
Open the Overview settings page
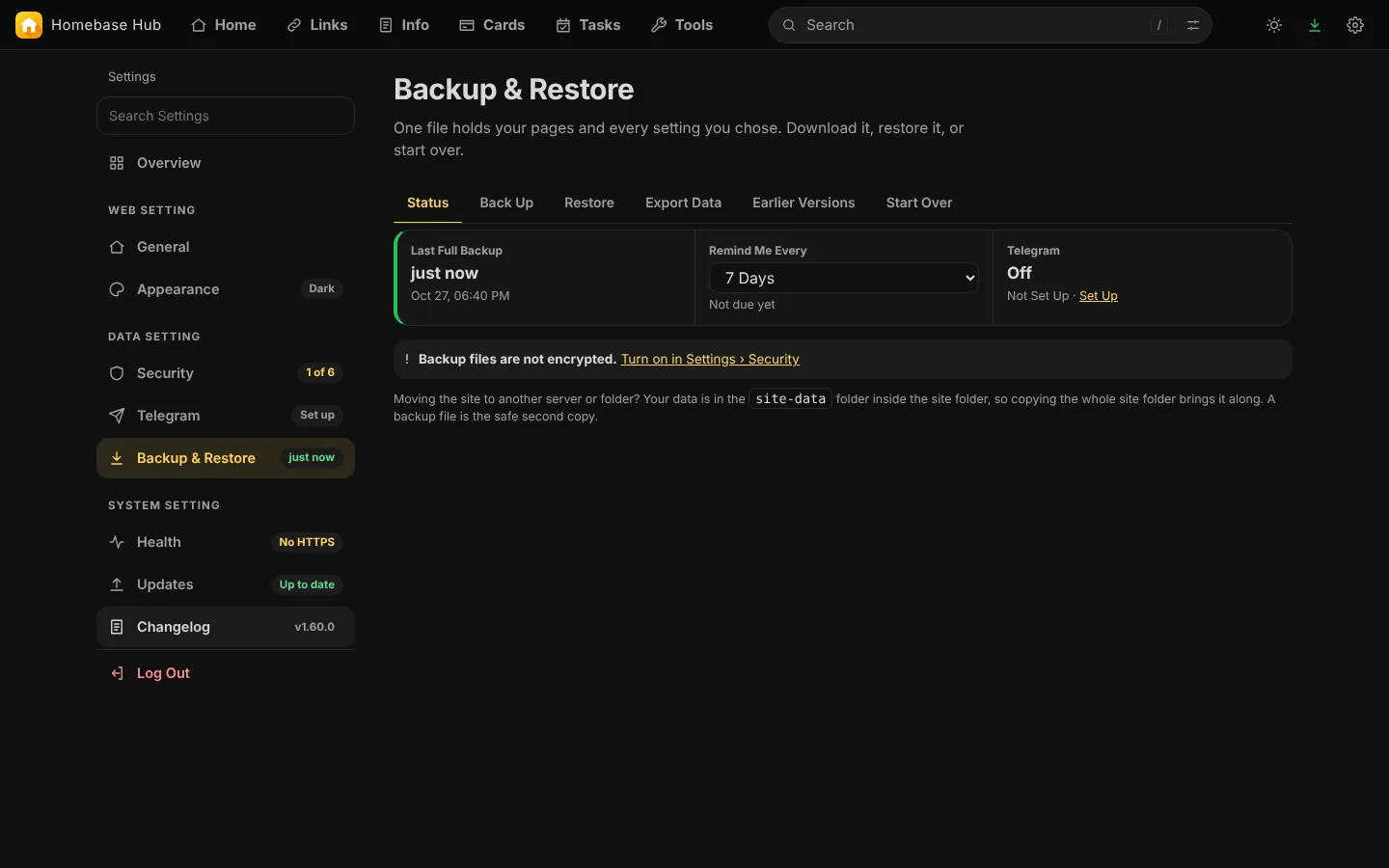226,163
